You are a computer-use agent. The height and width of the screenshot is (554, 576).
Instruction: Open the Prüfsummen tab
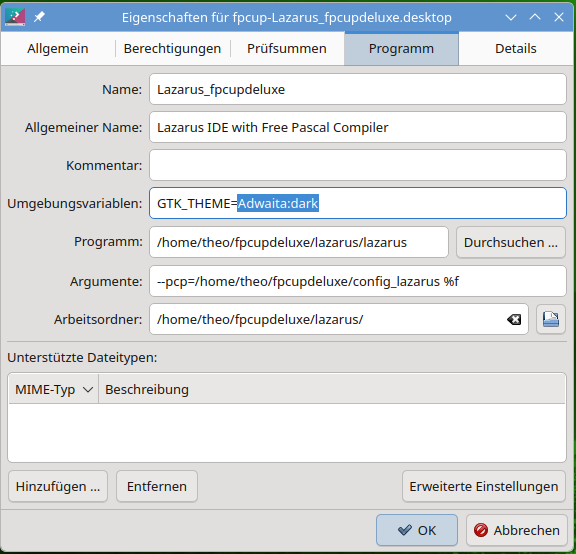[x=287, y=48]
